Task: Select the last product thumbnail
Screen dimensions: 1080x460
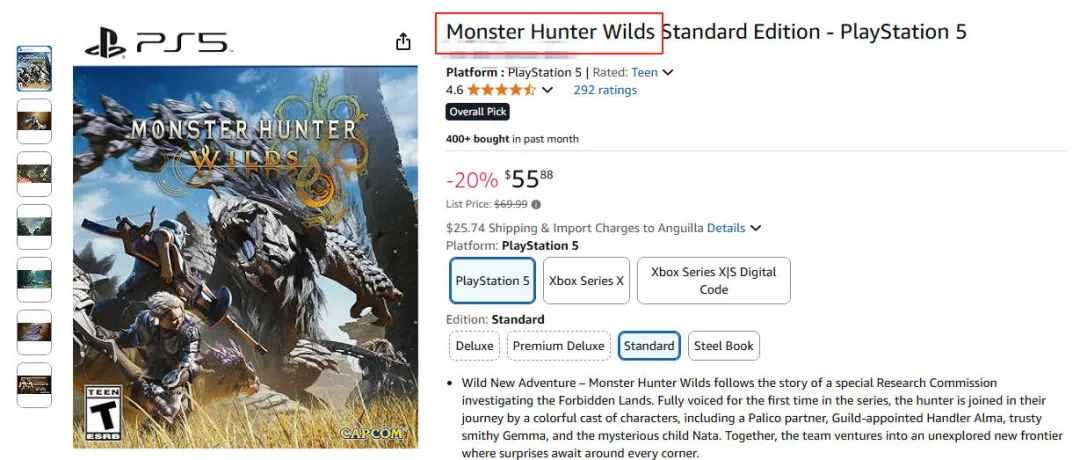Action: click(x=34, y=385)
